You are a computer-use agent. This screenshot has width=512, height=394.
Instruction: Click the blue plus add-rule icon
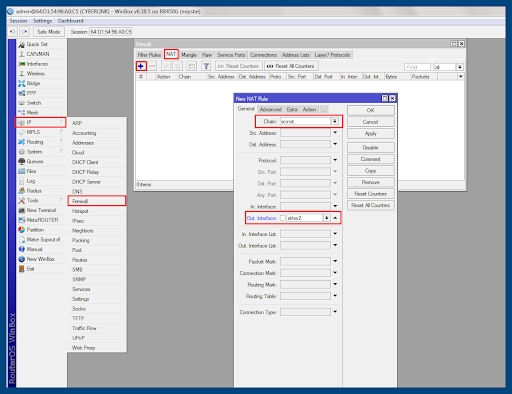click(141, 66)
